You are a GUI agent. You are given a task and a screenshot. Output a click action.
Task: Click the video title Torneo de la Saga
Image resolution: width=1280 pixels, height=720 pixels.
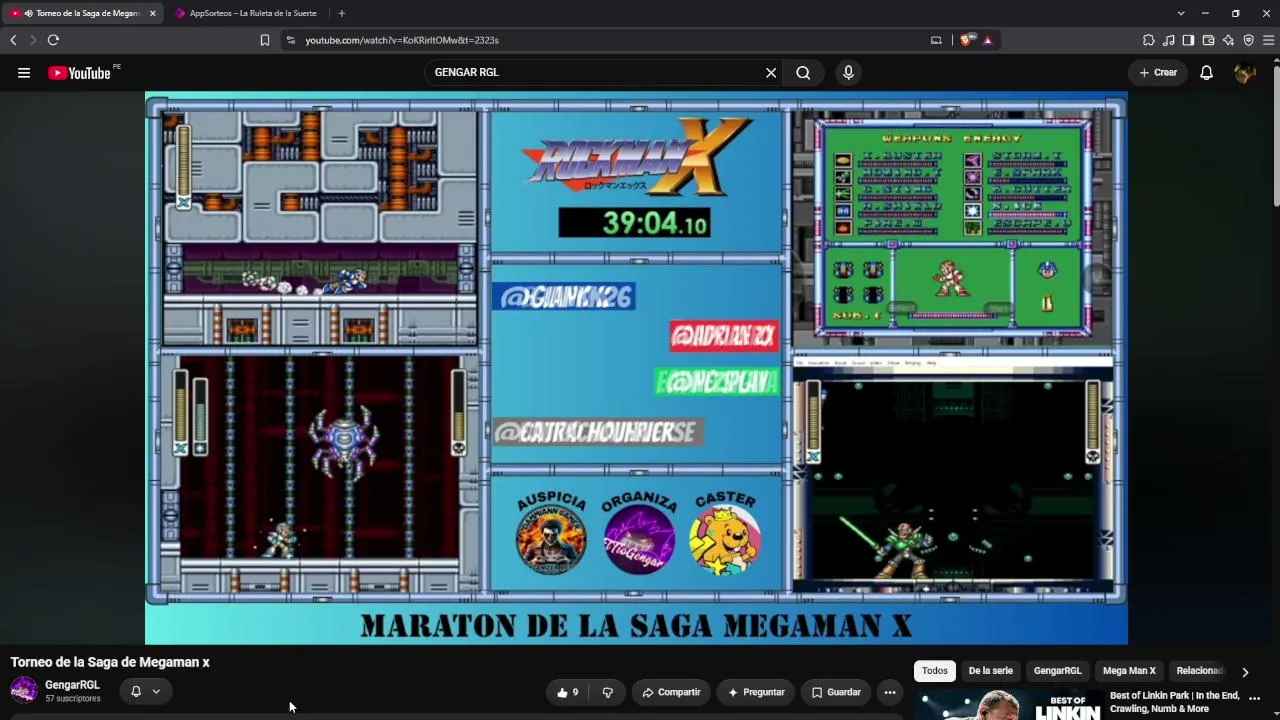[x=110, y=662]
